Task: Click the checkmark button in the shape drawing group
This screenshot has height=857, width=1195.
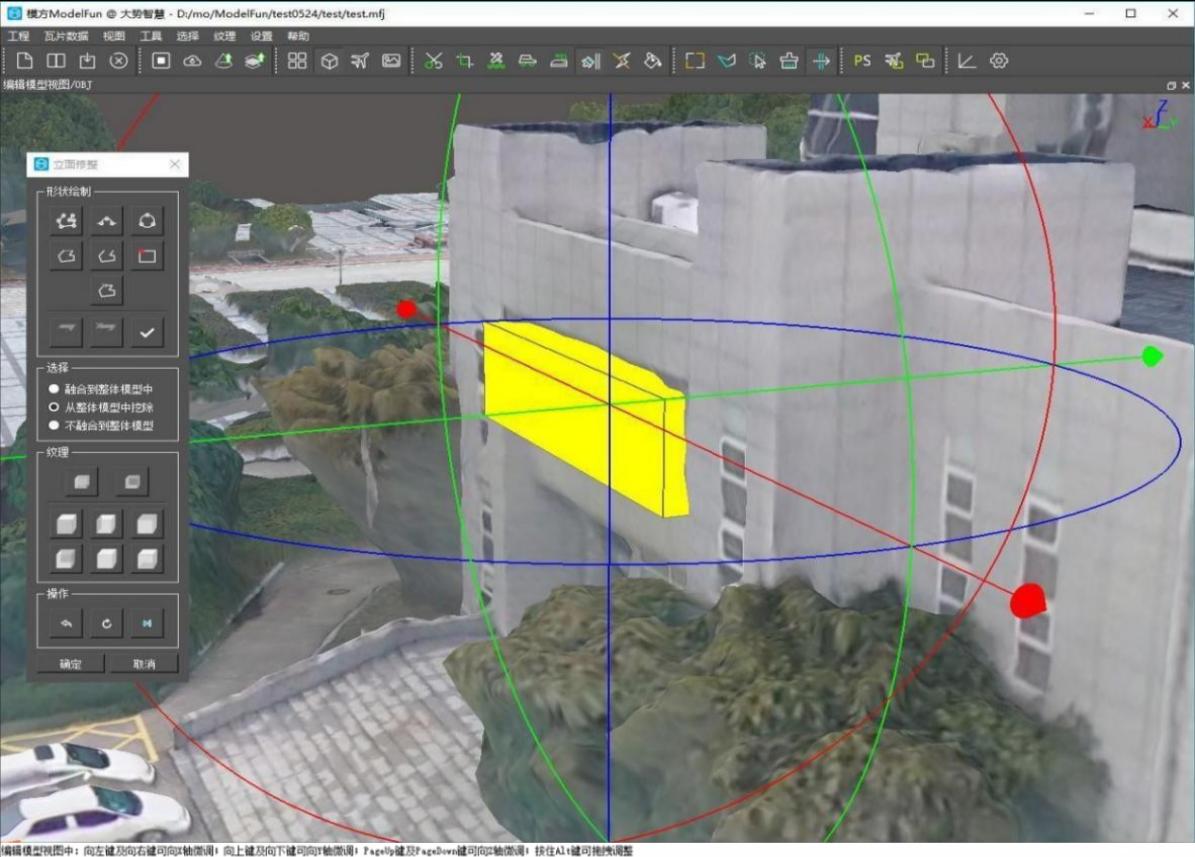Action: pos(147,332)
